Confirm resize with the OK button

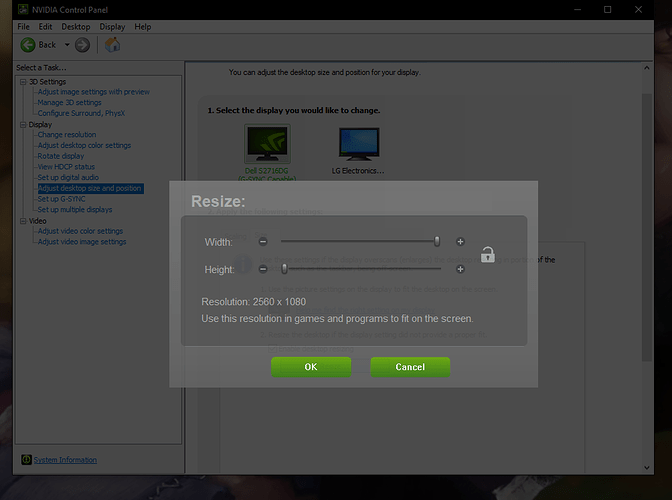pyautogui.click(x=311, y=367)
